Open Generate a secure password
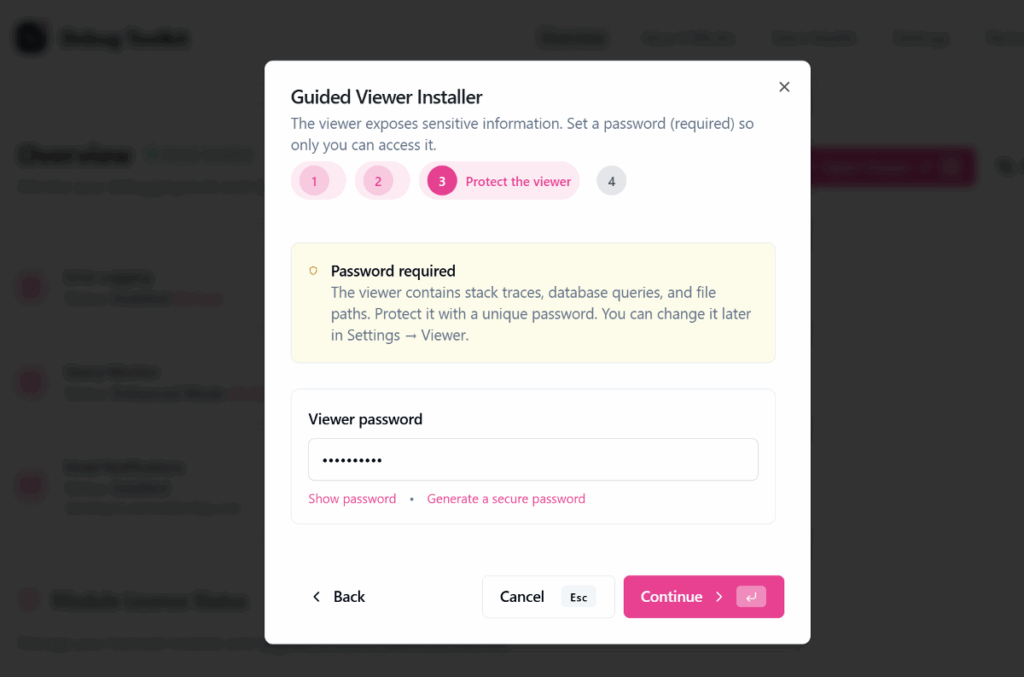The image size is (1024, 677). click(506, 498)
